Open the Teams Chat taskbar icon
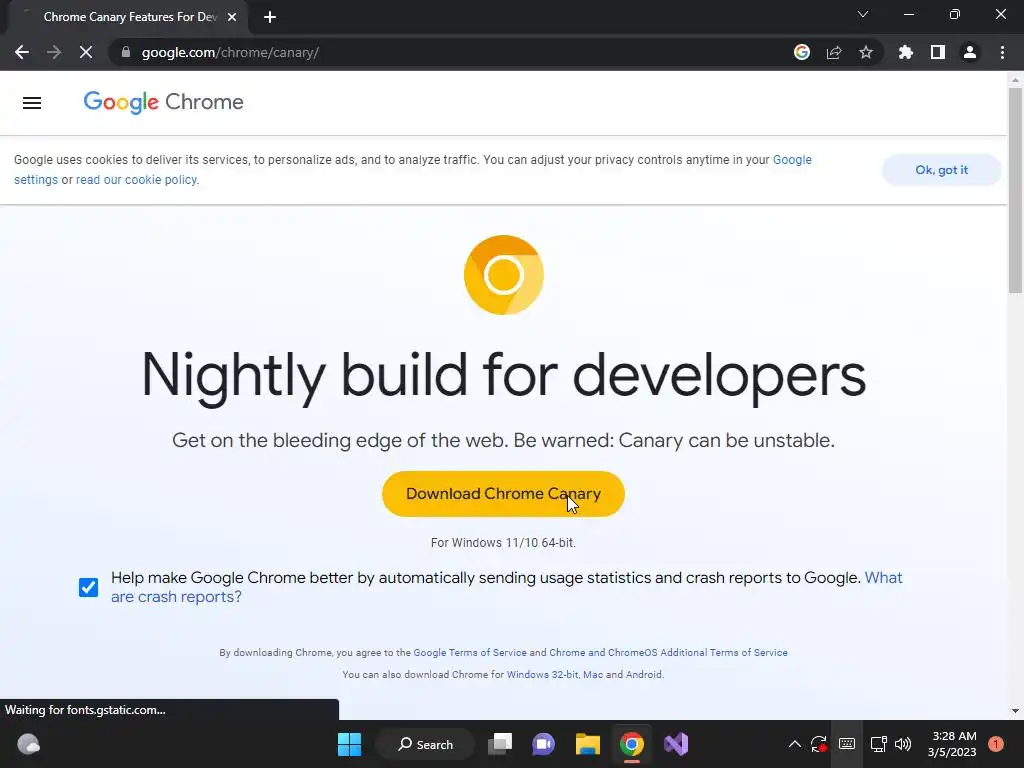Viewport: 1024px width, 768px height. (x=543, y=744)
